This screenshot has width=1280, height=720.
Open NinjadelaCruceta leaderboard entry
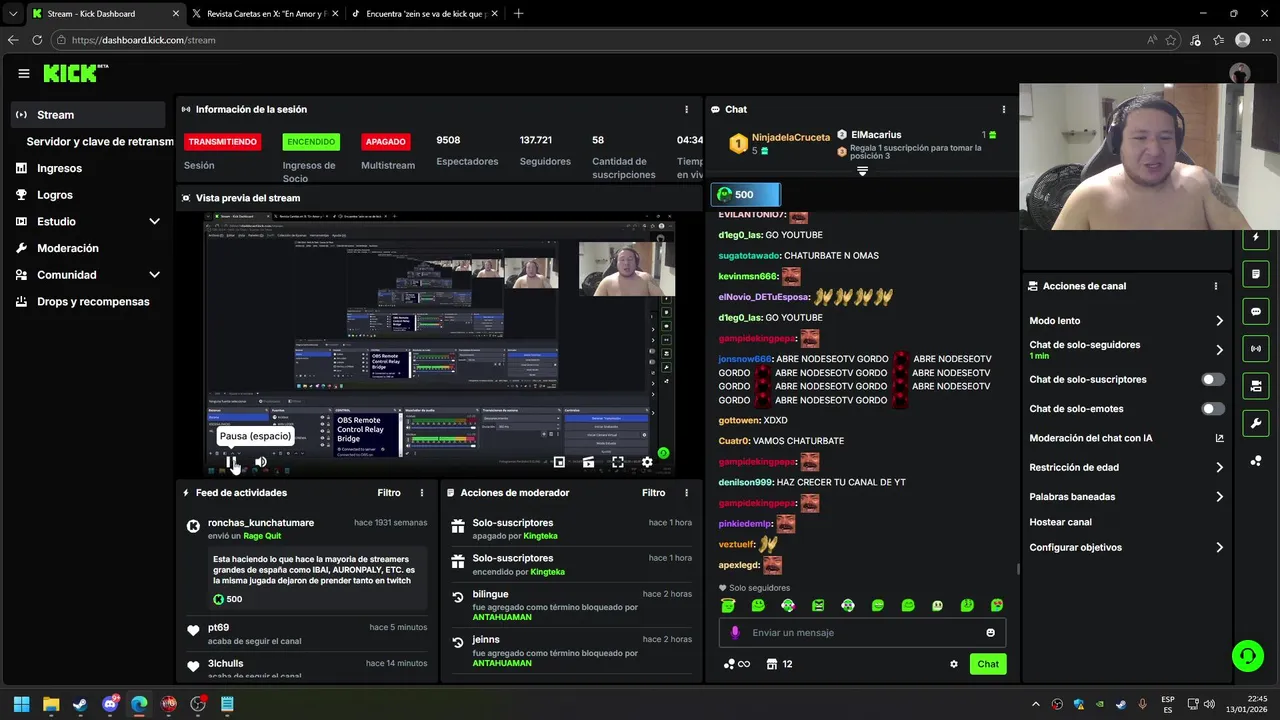click(780, 144)
